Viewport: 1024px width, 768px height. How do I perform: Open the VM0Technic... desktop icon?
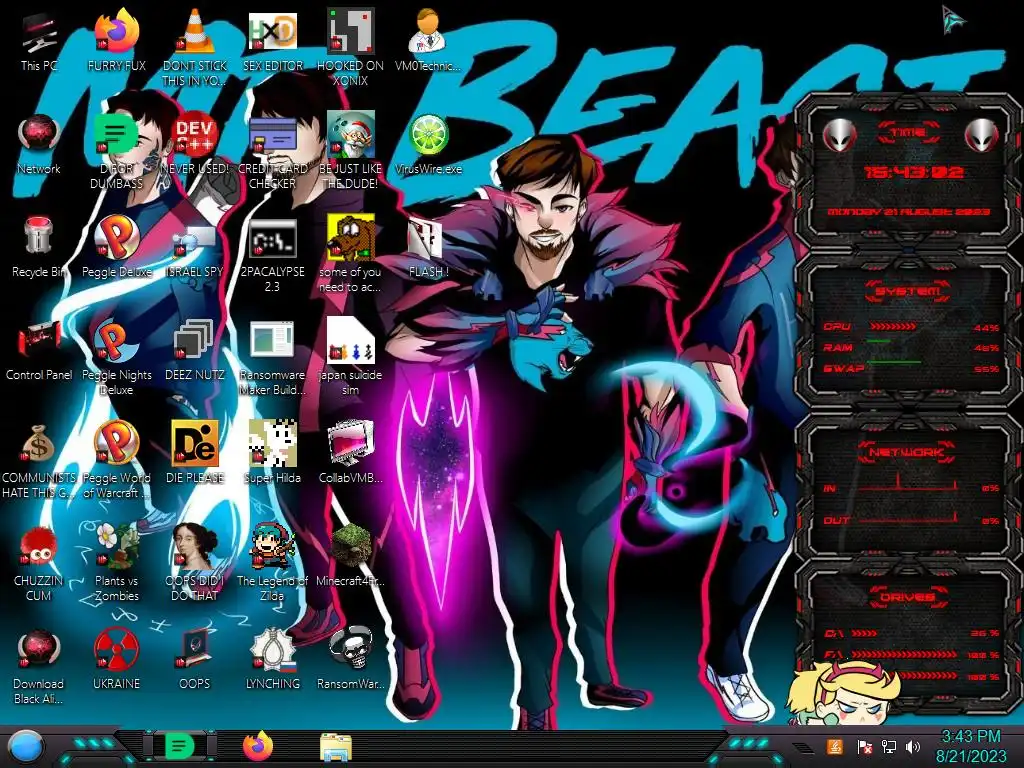pos(427,31)
